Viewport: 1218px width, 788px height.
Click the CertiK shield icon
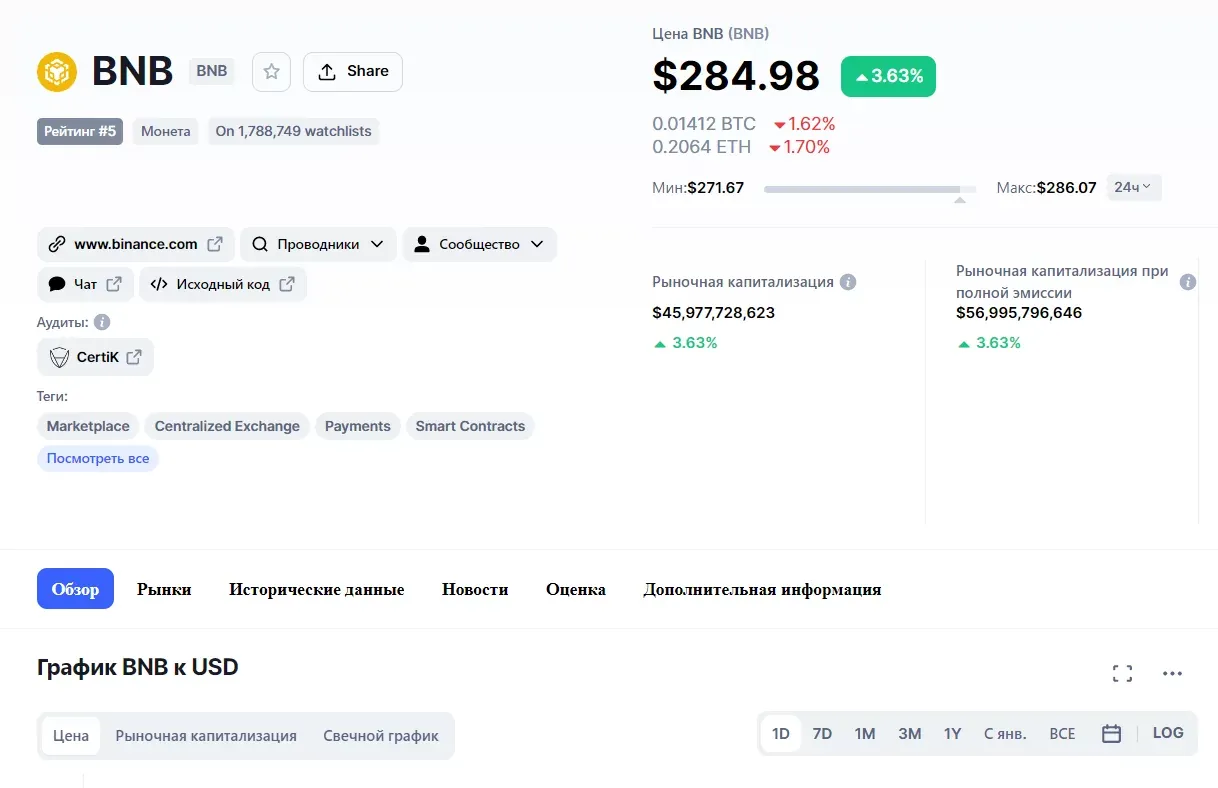59,357
